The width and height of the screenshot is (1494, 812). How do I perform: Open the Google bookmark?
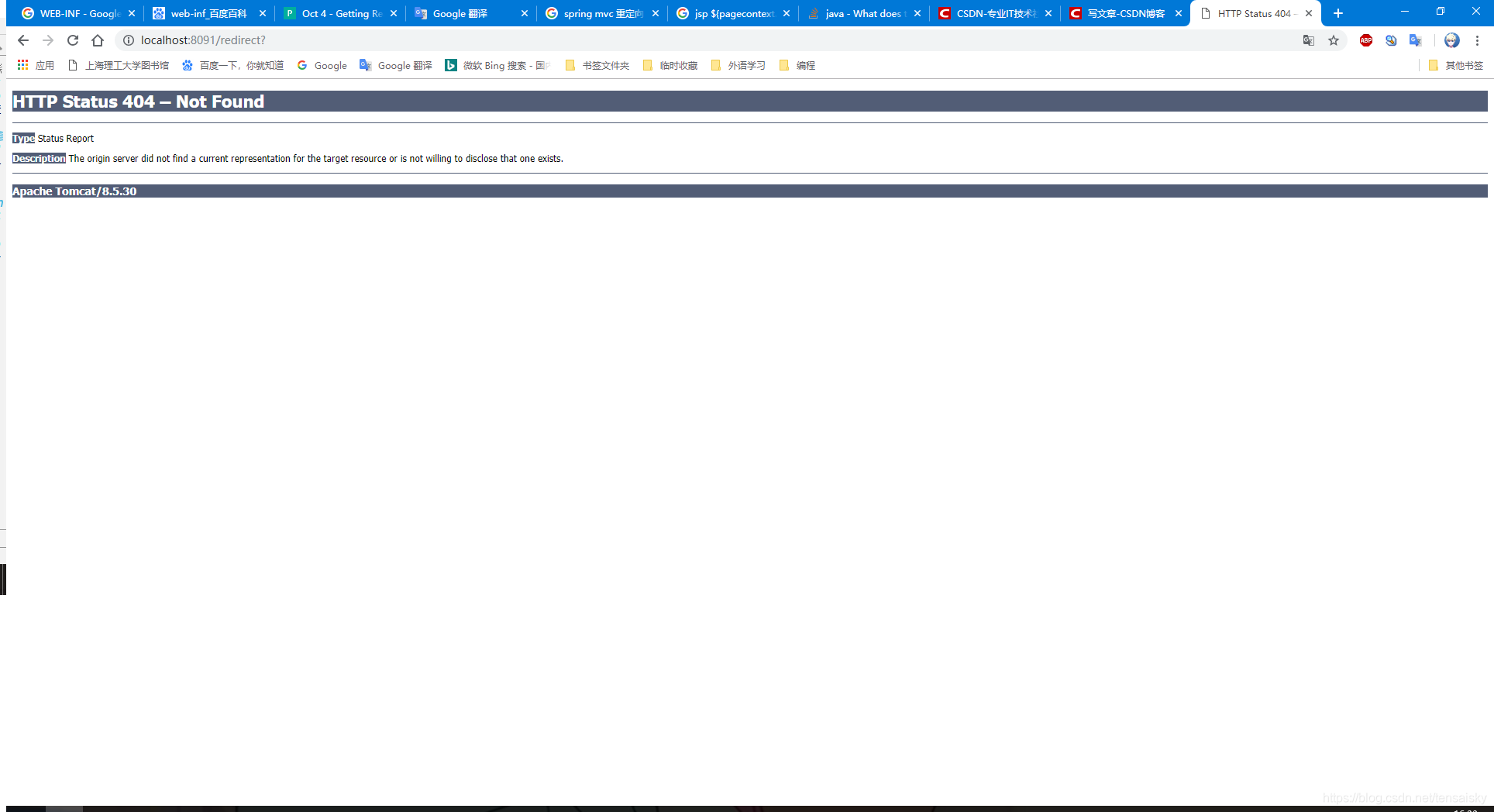(322, 65)
